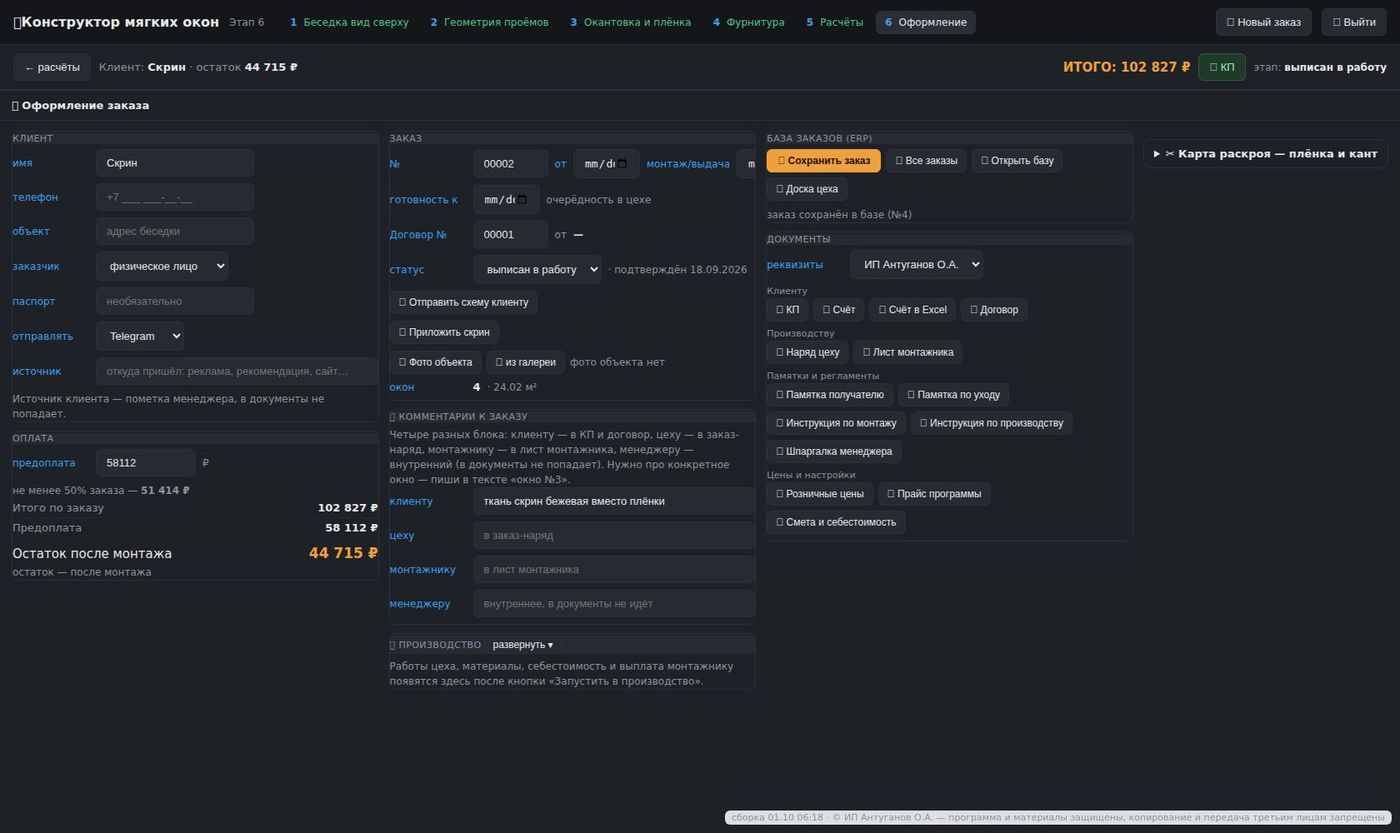1400x833 pixels.
Task: Open the отправлять Telegram dropdown
Action: coord(140,336)
